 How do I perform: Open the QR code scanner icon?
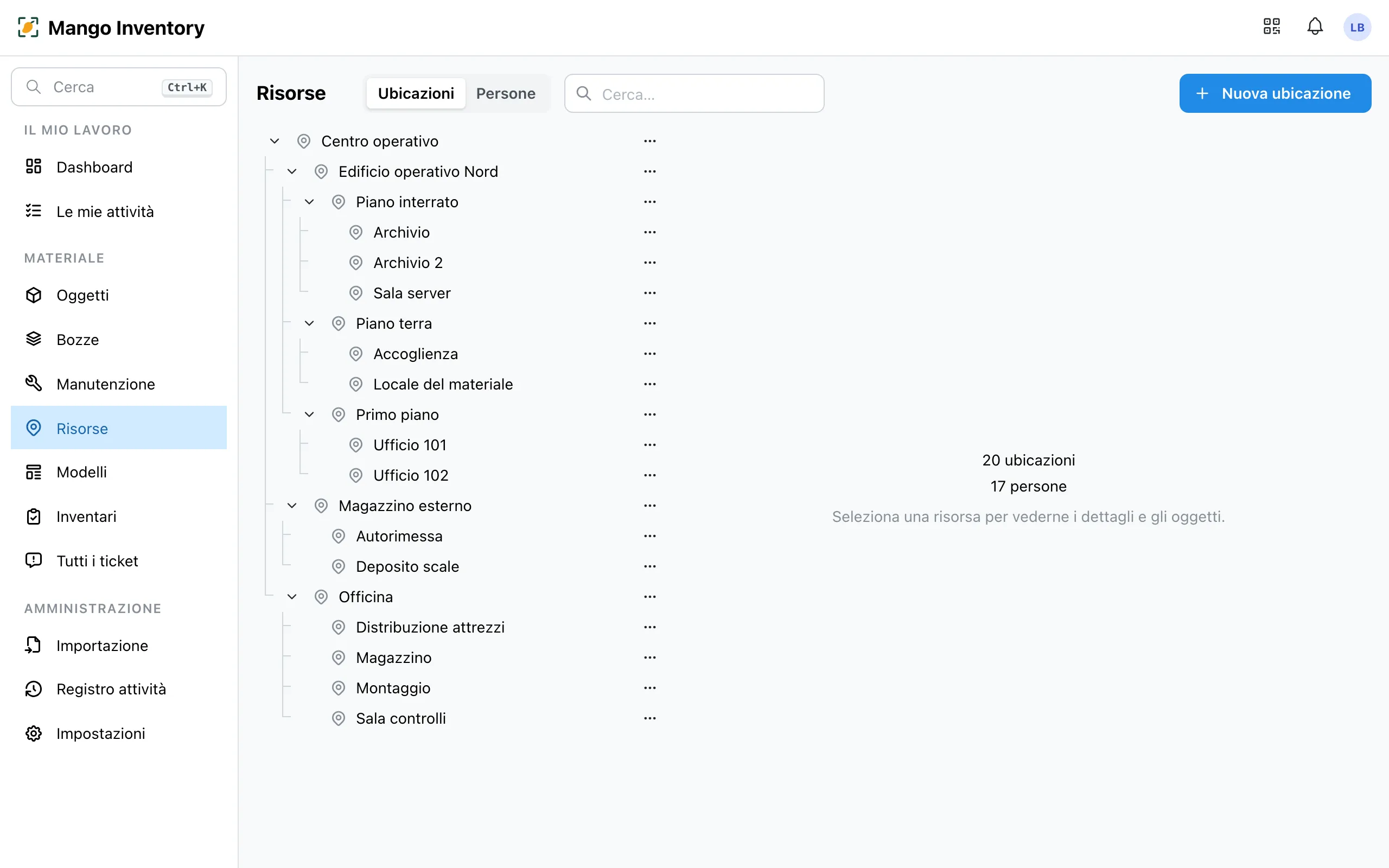pyautogui.click(x=1271, y=27)
